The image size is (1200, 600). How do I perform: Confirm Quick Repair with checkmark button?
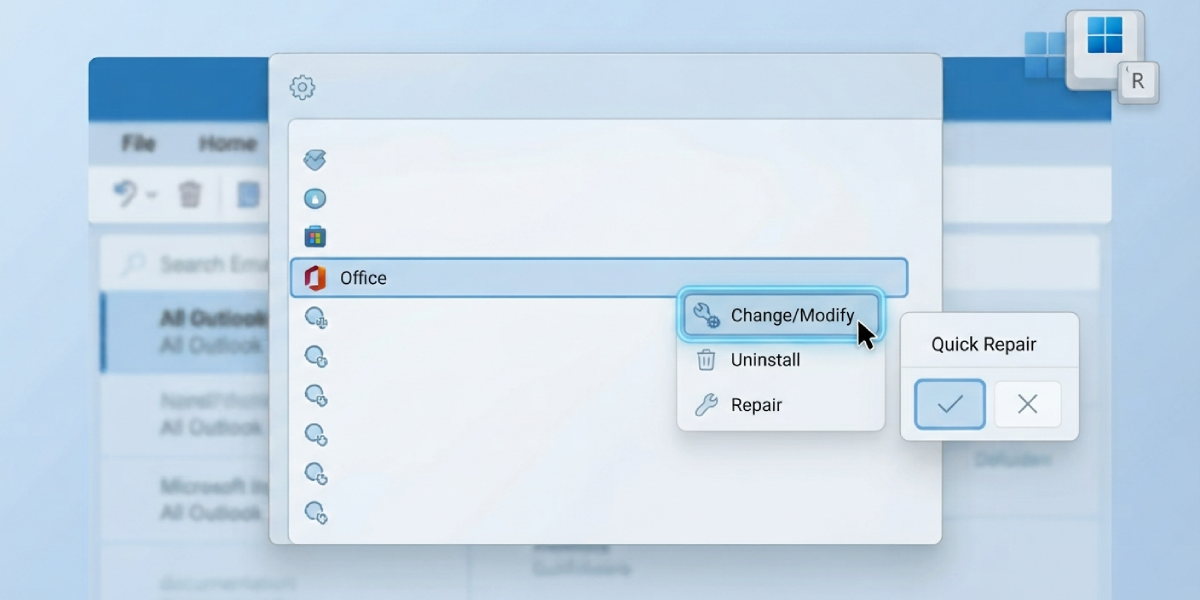950,404
